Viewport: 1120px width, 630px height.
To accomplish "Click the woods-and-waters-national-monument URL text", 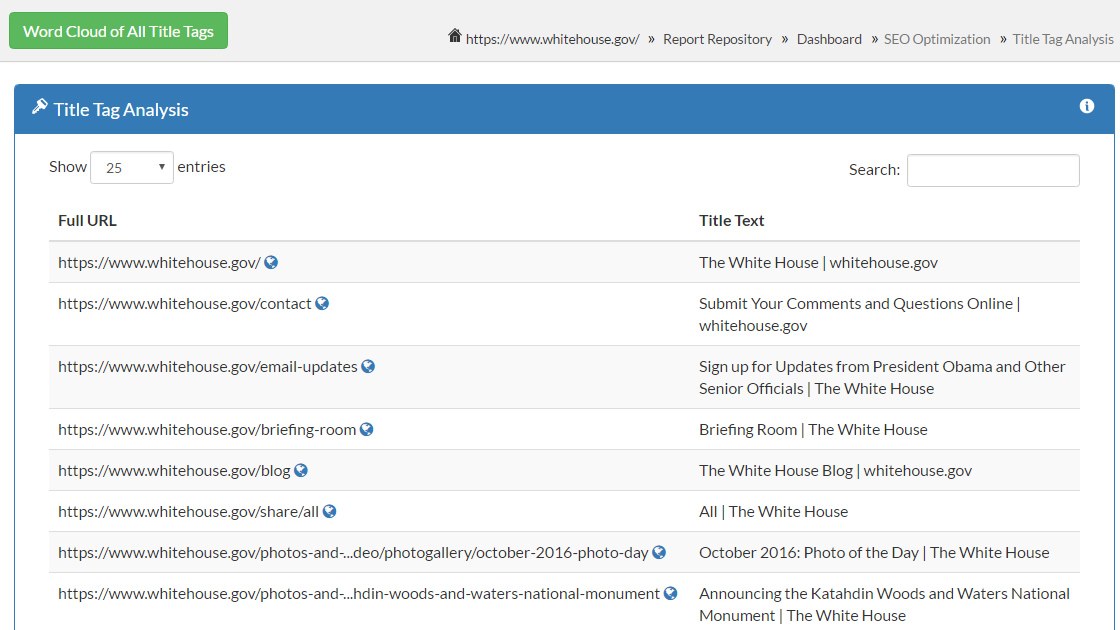I will pyautogui.click(x=359, y=594).
